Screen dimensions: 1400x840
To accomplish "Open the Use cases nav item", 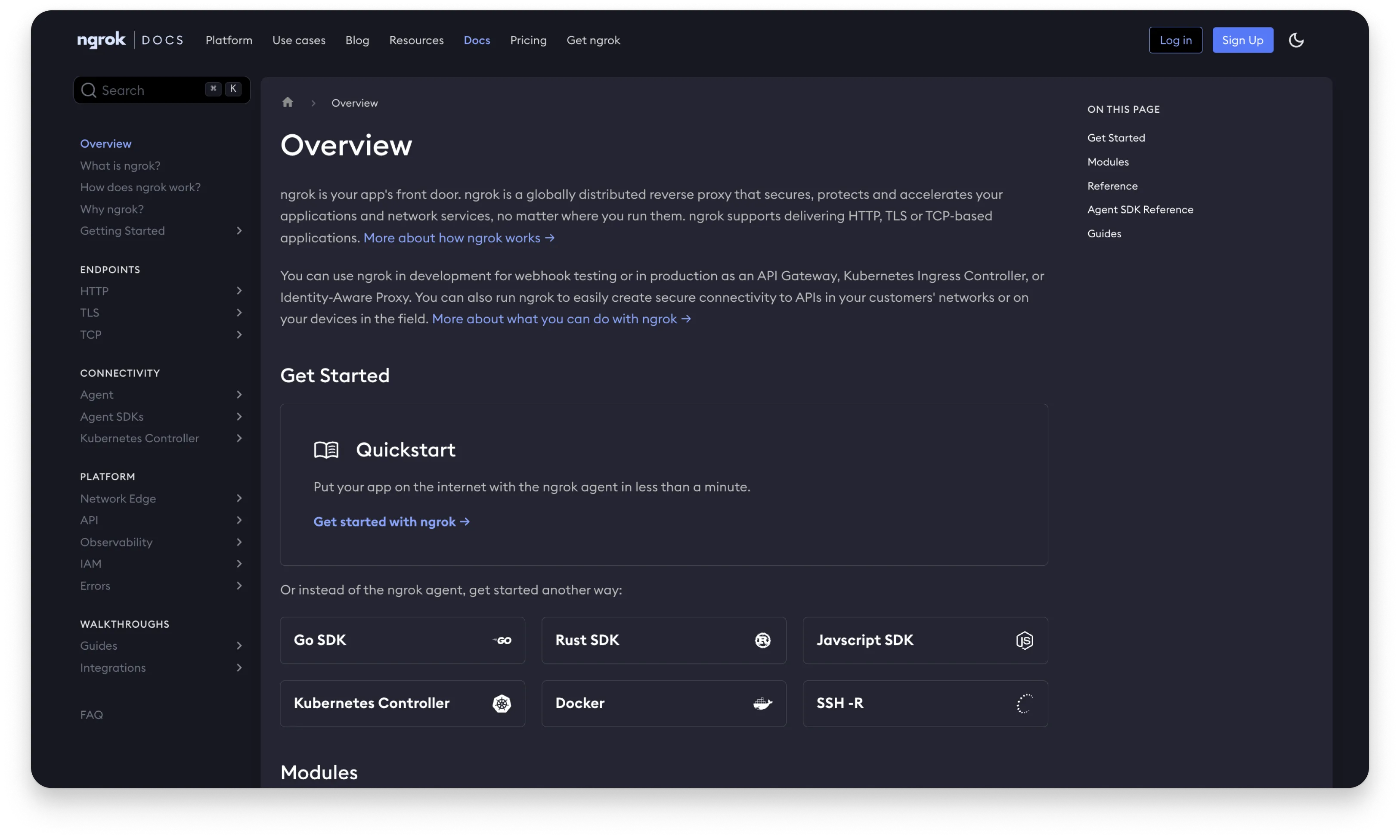I will [299, 40].
